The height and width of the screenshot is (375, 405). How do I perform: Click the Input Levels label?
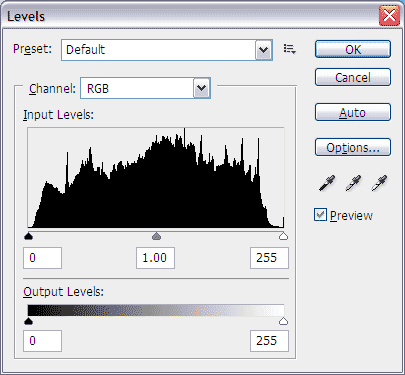(58, 115)
